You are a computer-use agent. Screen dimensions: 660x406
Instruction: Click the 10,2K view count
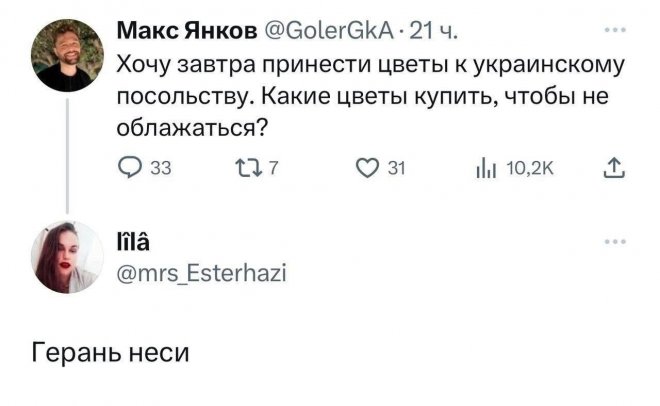(x=527, y=169)
